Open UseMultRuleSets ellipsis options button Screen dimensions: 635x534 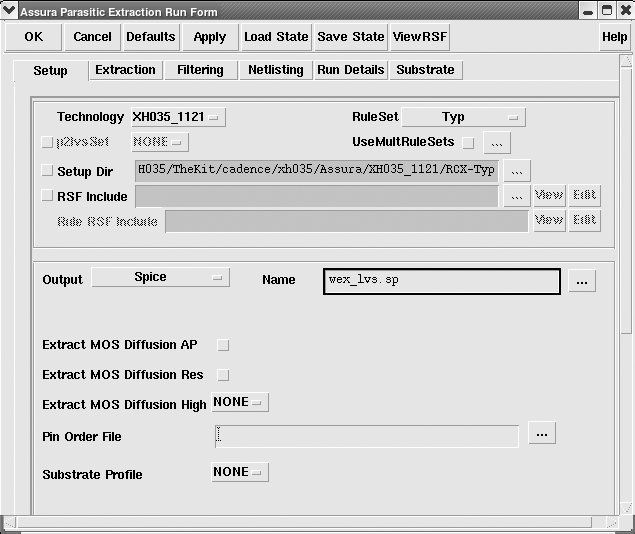pos(497,143)
